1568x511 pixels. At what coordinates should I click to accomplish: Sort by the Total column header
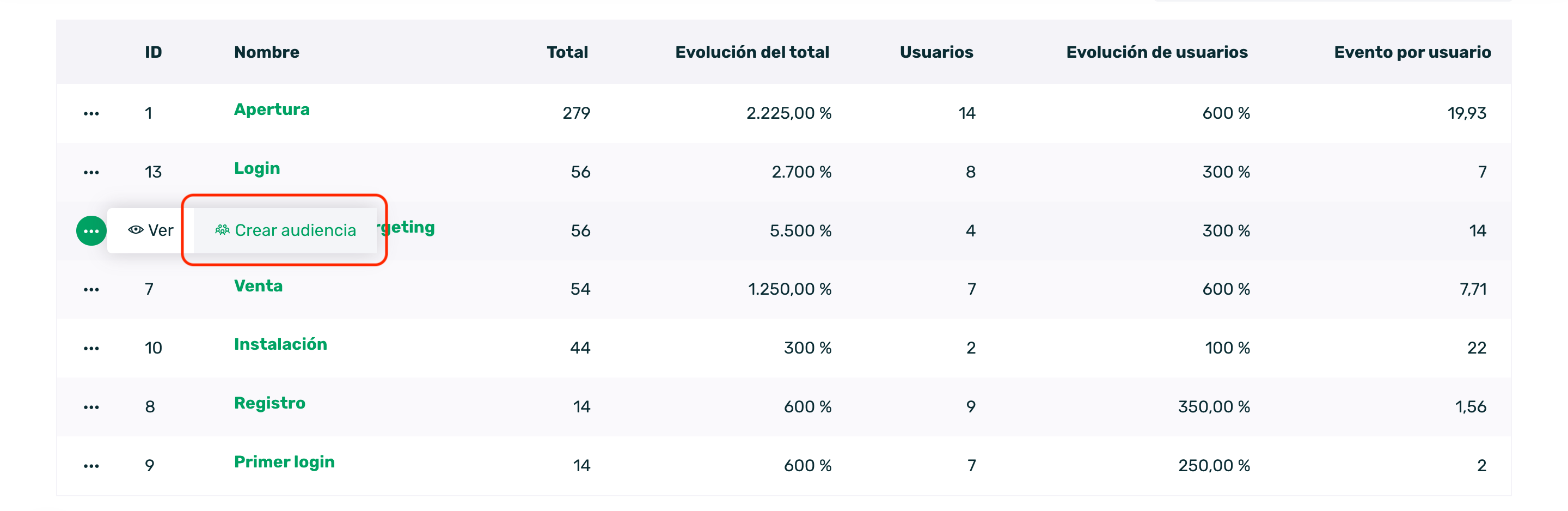point(567,52)
